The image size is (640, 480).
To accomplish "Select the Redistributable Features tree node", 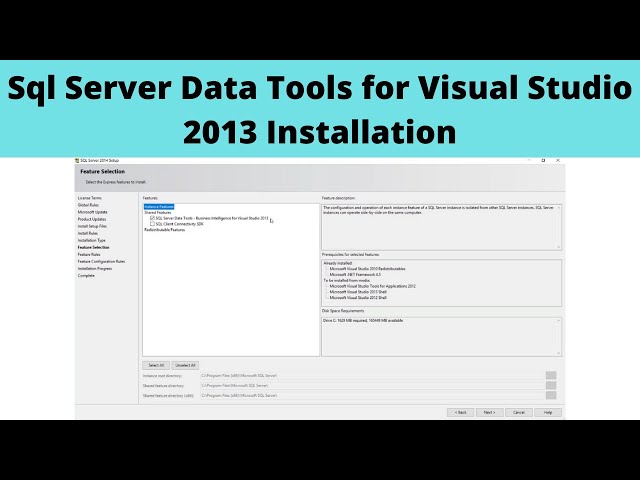I will 164,230.
